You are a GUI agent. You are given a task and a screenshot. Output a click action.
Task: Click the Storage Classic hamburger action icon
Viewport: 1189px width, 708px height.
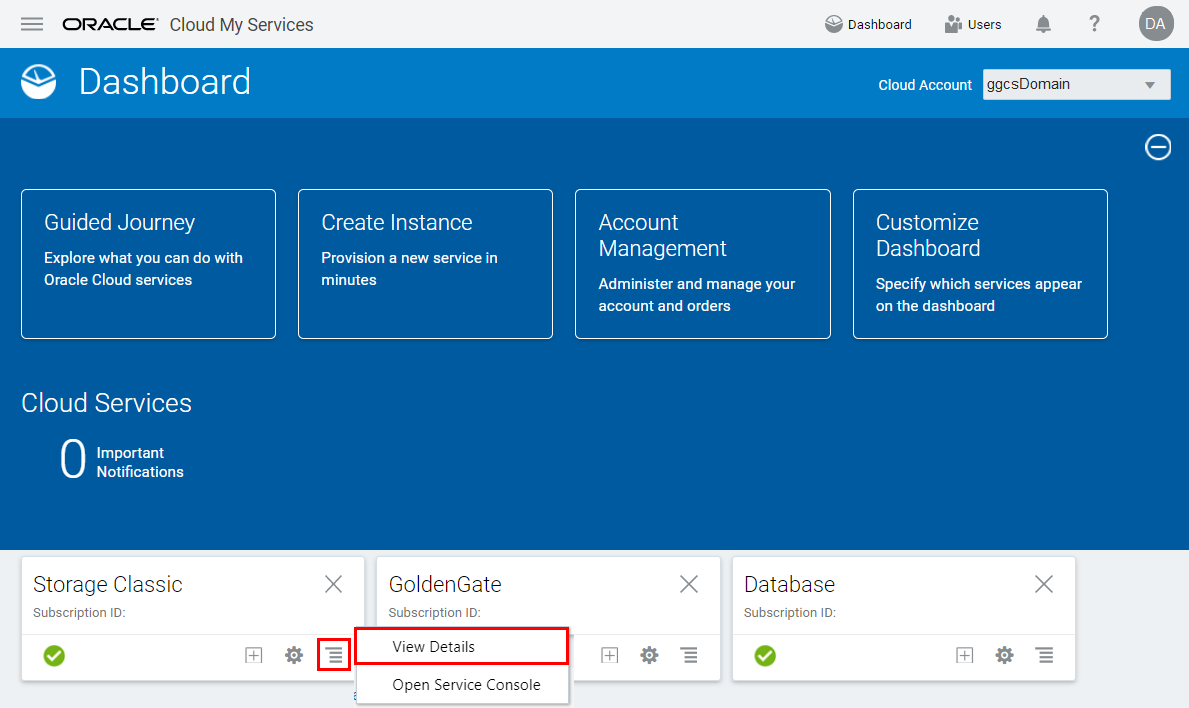(333, 655)
